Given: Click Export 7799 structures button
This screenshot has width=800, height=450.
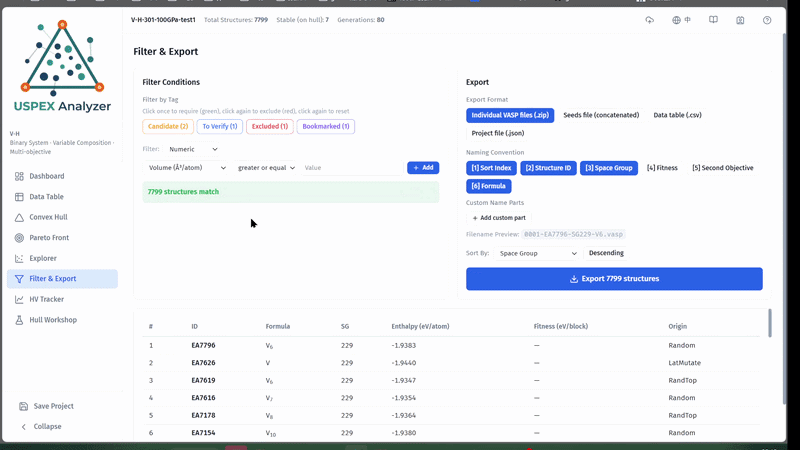Looking at the screenshot, I should pos(614,279).
